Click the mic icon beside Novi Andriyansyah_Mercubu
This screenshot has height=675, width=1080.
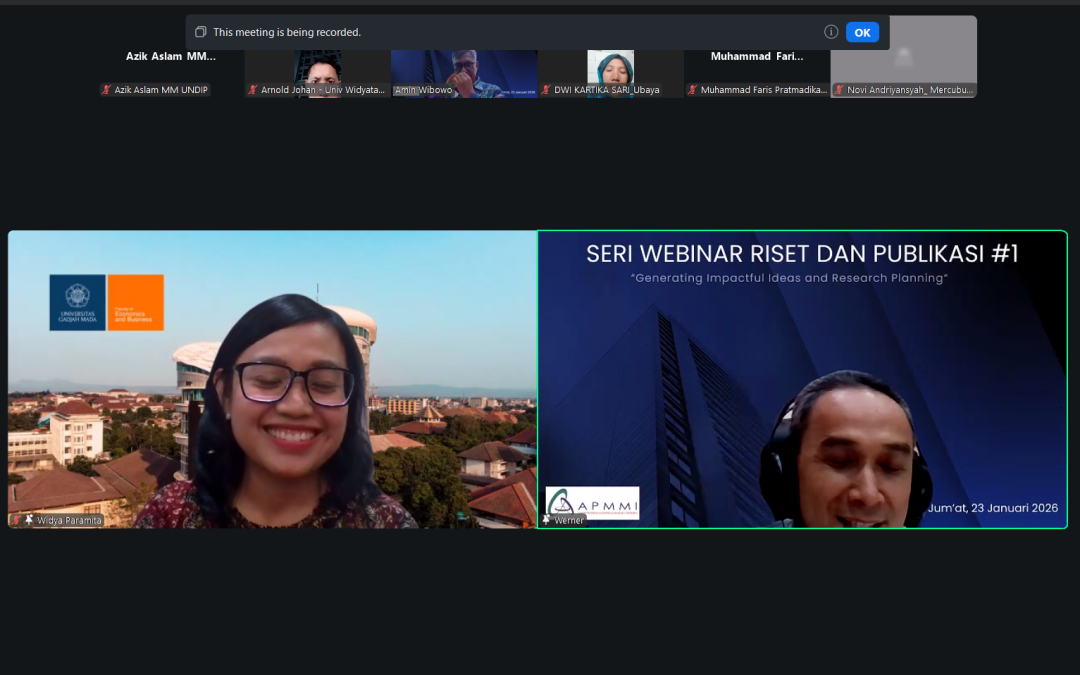click(x=837, y=89)
